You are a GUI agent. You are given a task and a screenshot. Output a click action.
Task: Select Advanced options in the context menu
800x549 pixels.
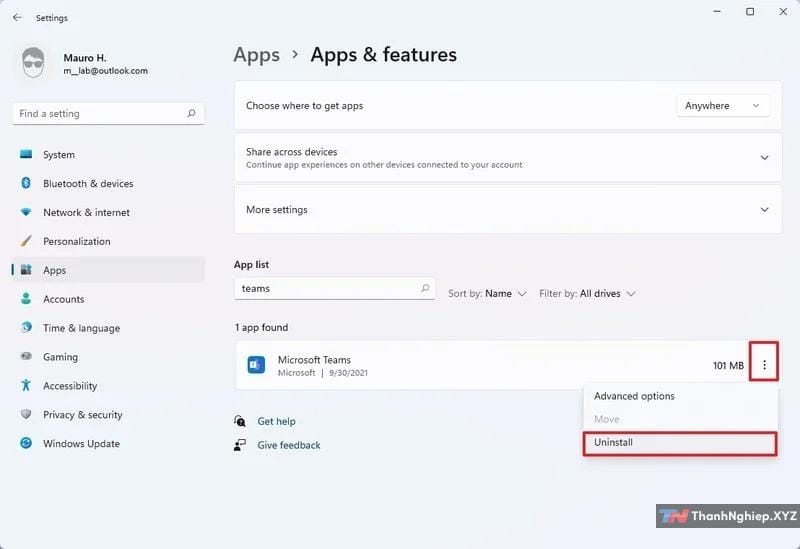click(681, 396)
